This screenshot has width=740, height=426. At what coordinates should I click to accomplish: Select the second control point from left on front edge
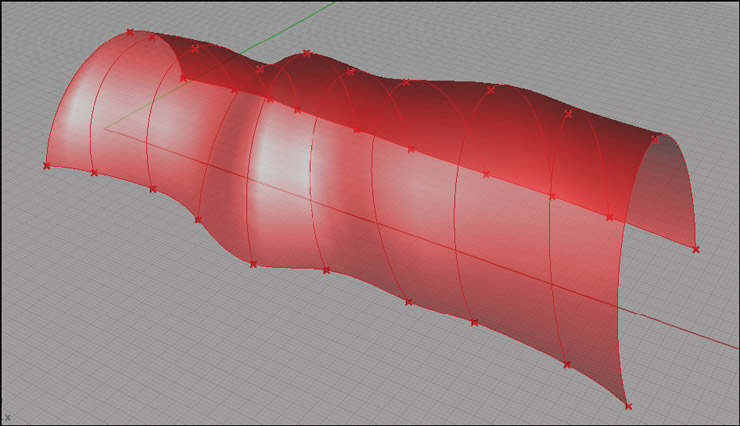click(x=94, y=173)
